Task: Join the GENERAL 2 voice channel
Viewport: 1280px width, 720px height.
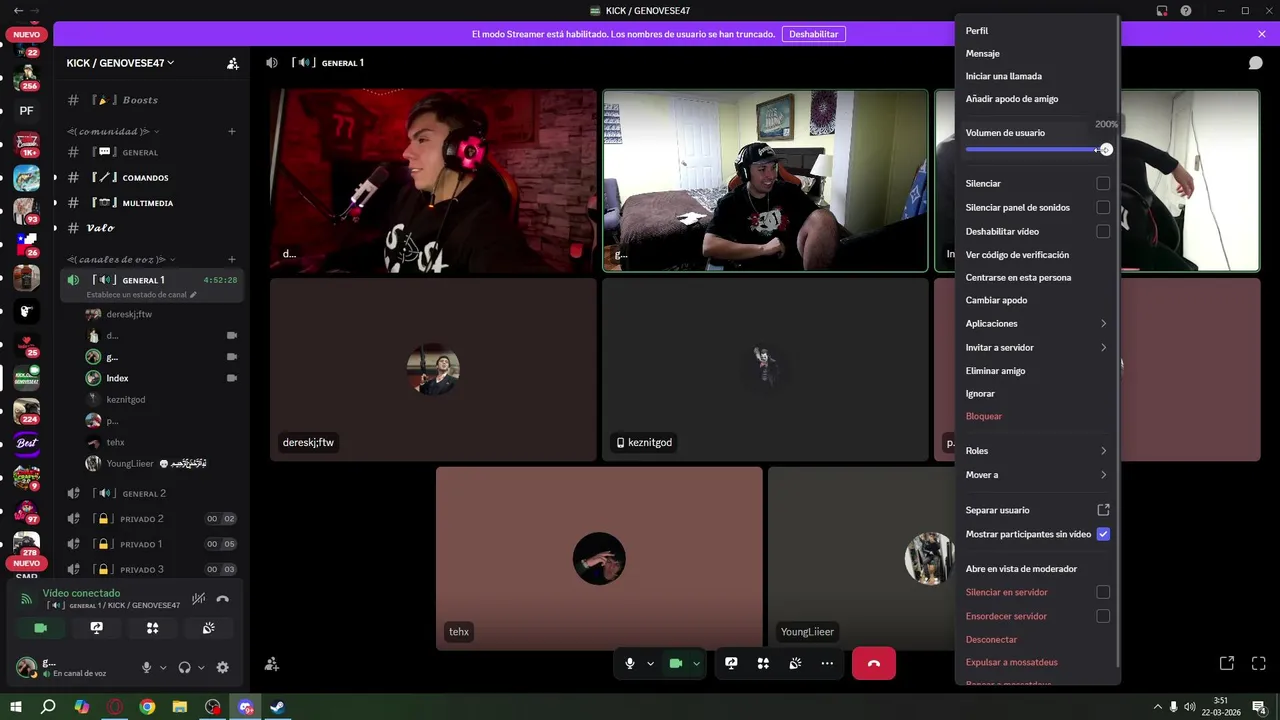Action: click(x=144, y=493)
